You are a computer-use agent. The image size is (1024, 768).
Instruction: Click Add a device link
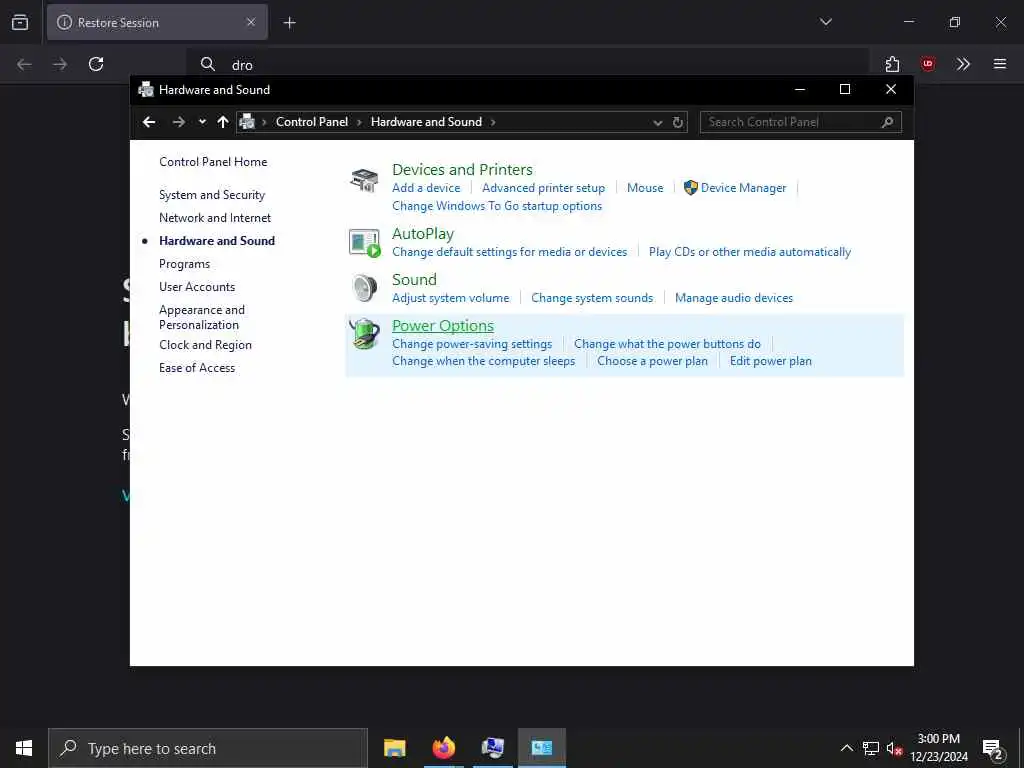tap(426, 188)
